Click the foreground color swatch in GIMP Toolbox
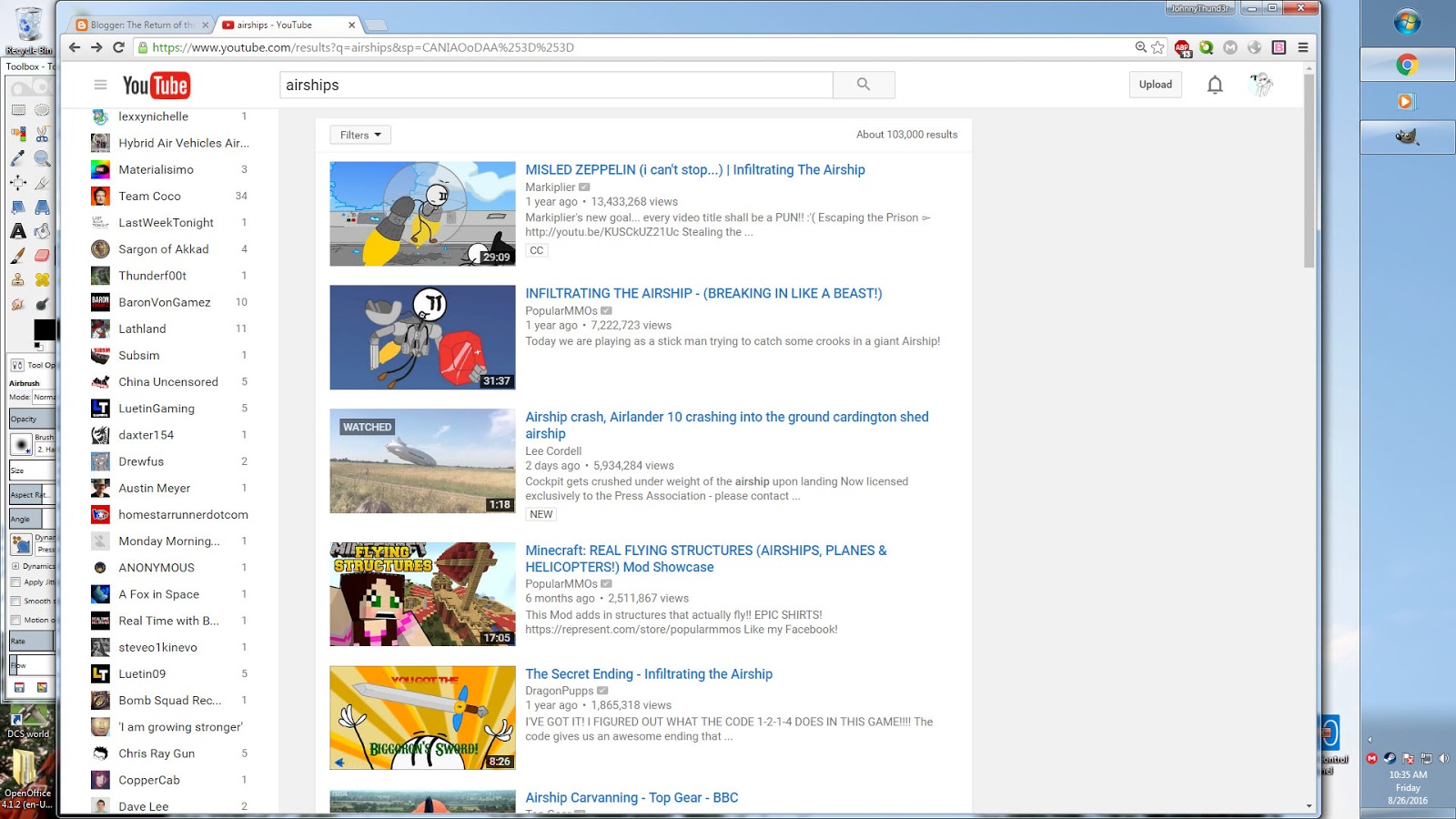Viewport: 1456px width, 819px height. (x=44, y=329)
